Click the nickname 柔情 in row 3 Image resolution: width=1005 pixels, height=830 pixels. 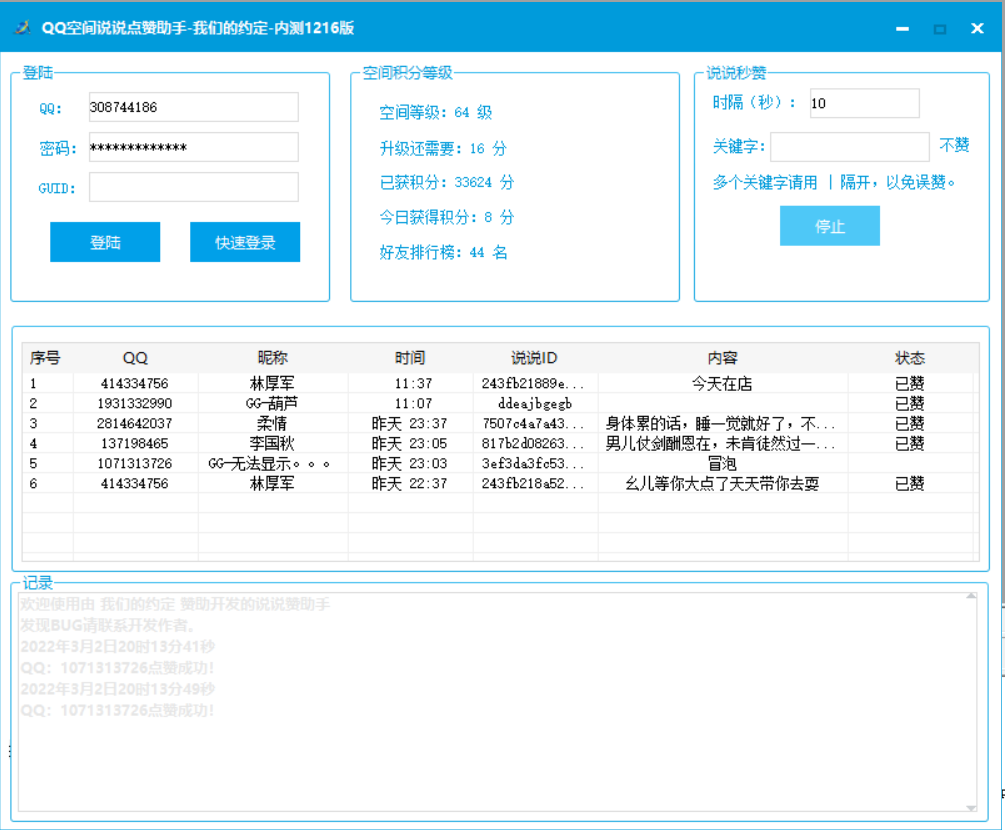[272, 423]
